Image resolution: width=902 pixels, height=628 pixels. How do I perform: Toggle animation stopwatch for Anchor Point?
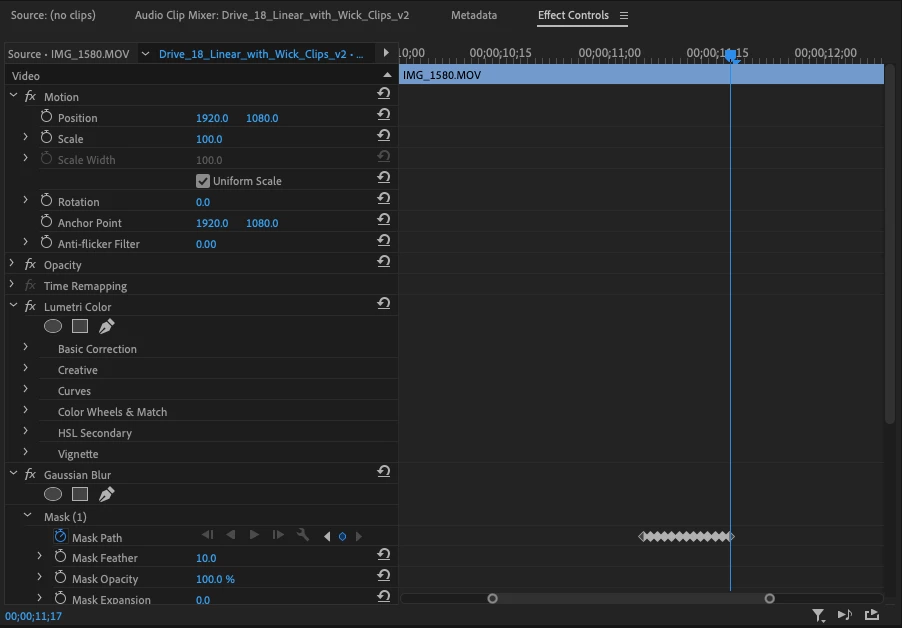coord(47,221)
